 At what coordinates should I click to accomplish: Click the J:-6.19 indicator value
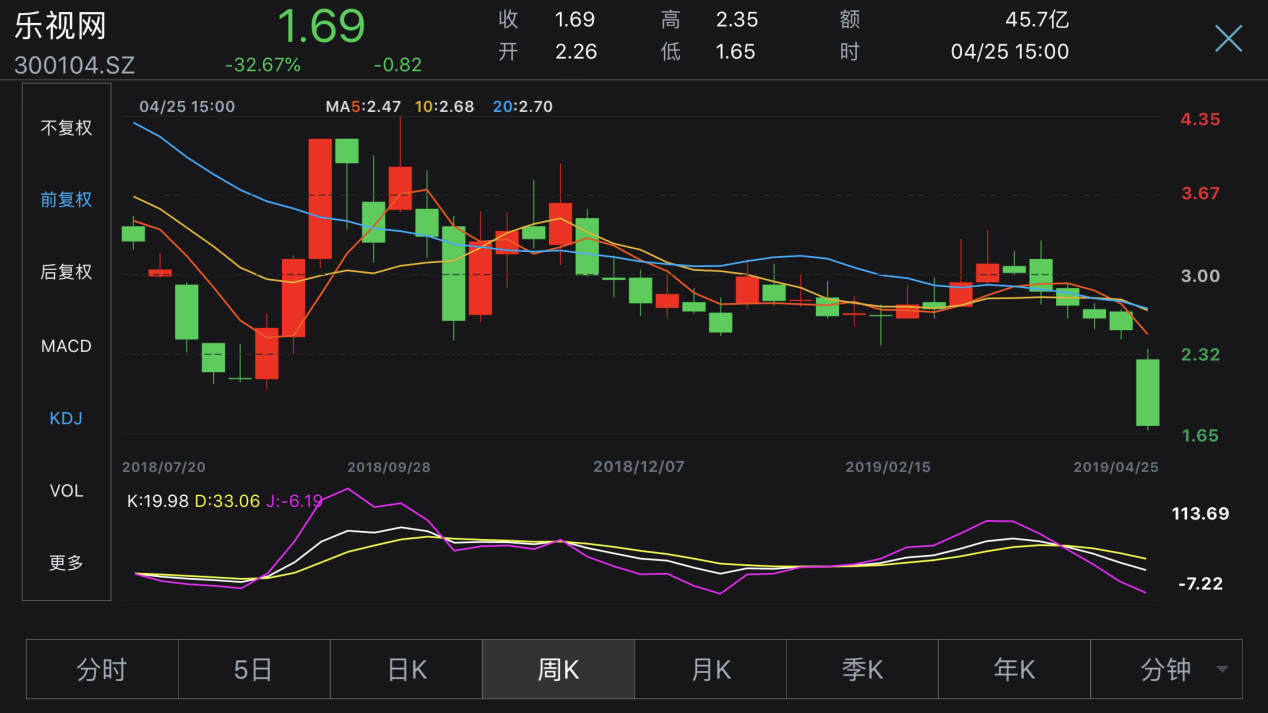coord(294,501)
